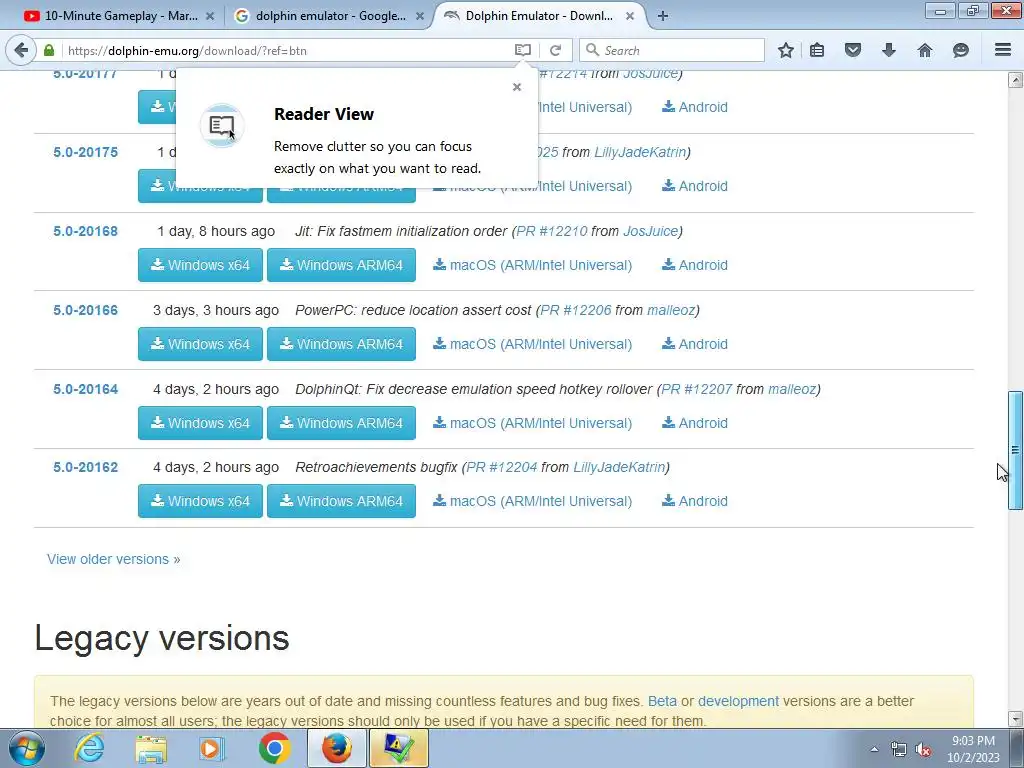
Task: Download Android build in the topmost row
Action: click(695, 107)
